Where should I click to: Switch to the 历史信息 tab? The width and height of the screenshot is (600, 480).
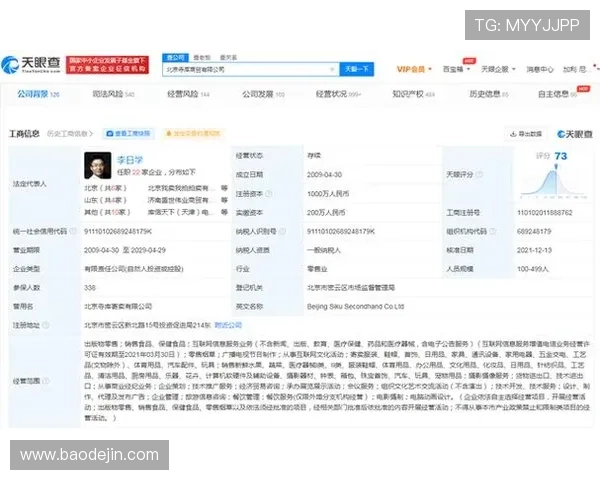pos(489,94)
